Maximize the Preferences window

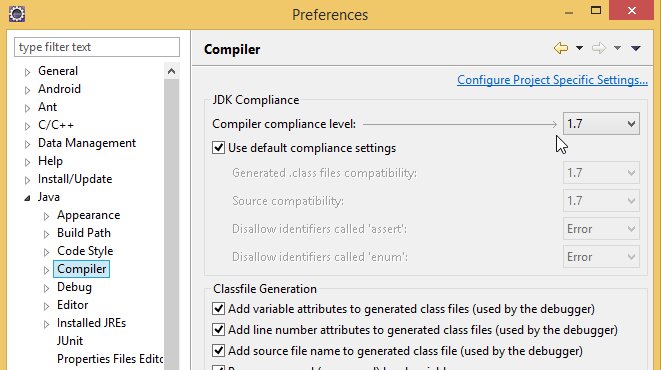(596, 11)
